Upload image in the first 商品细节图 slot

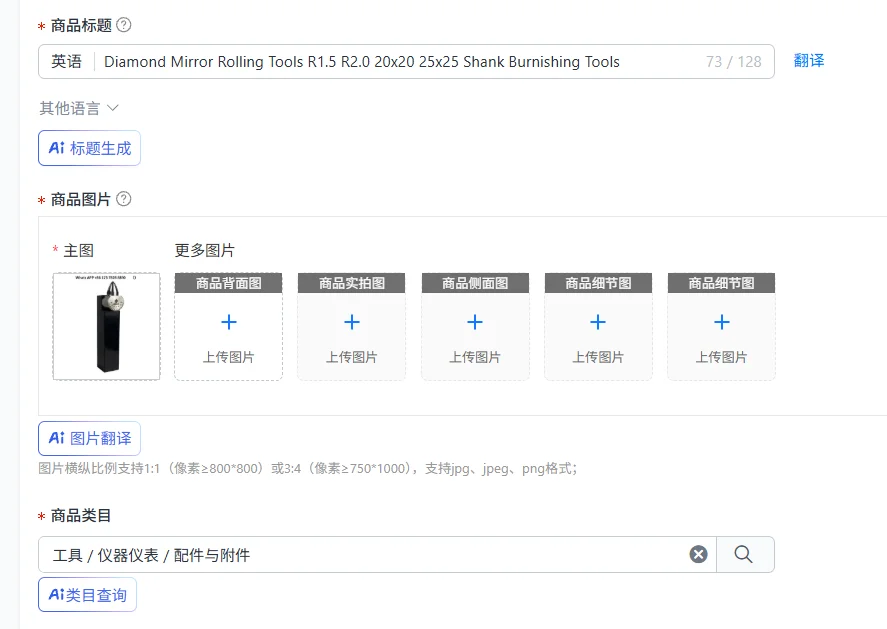598,327
